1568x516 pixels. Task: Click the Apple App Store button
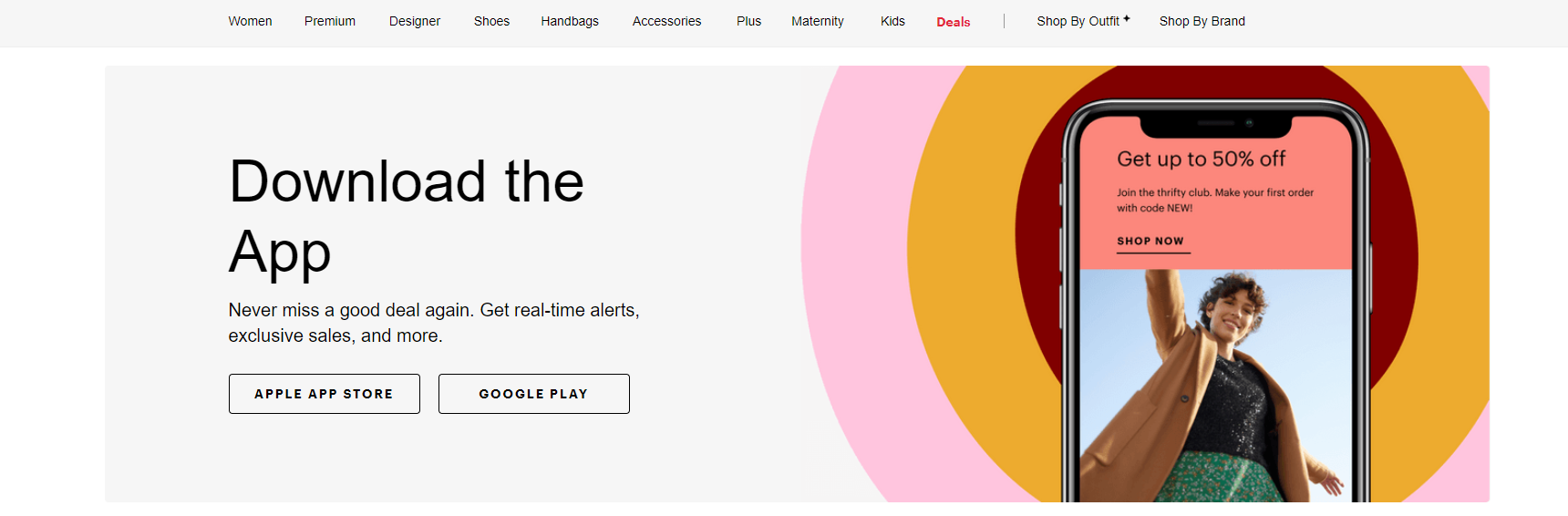click(x=325, y=394)
